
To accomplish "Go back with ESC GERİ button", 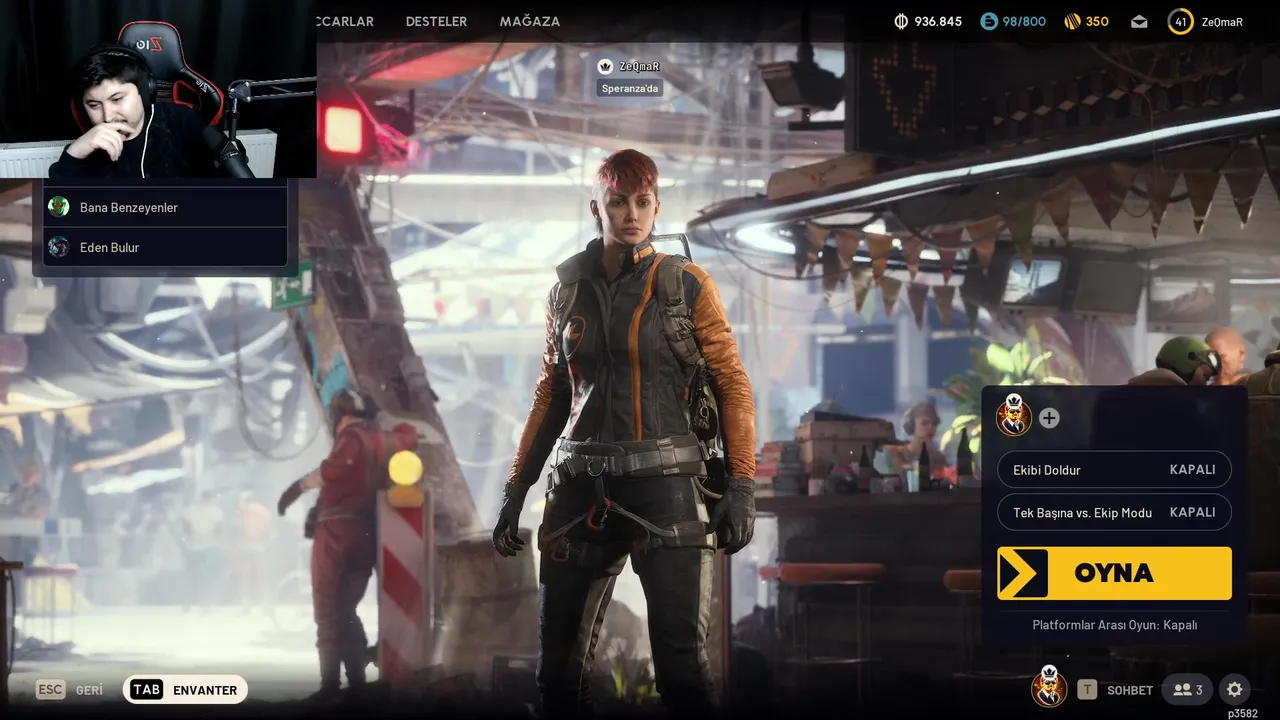I will [70, 690].
